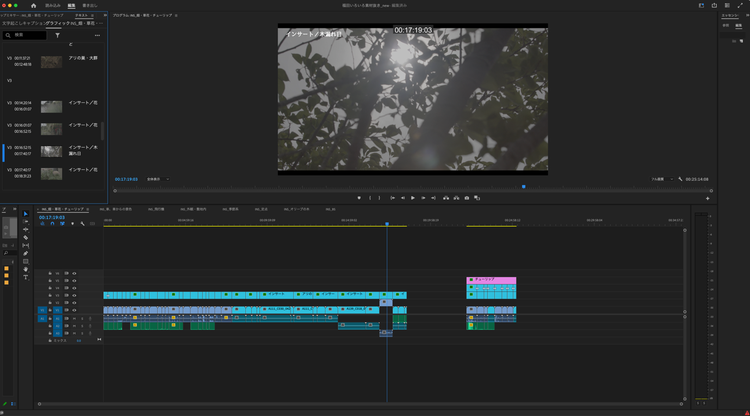750x416 pixels.
Task: Open the monitor zoom level dropdown
Action: 158,179
